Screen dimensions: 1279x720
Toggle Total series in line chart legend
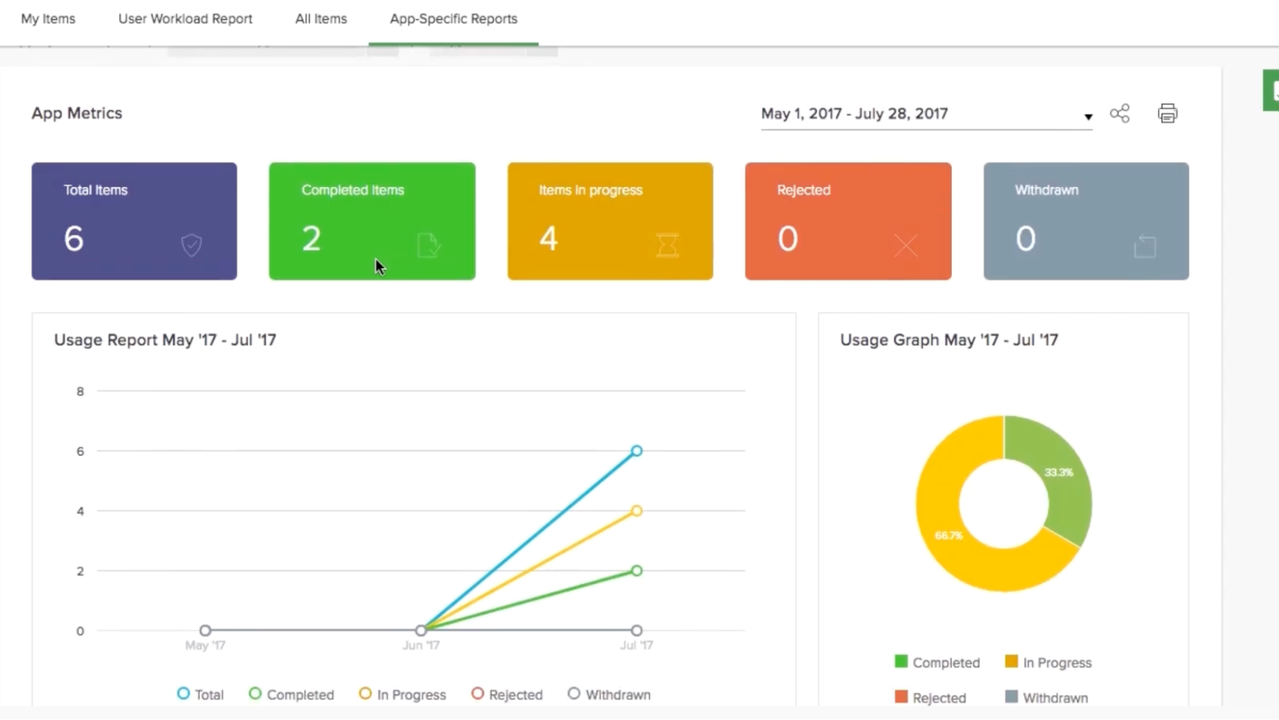tap(200, 694)
